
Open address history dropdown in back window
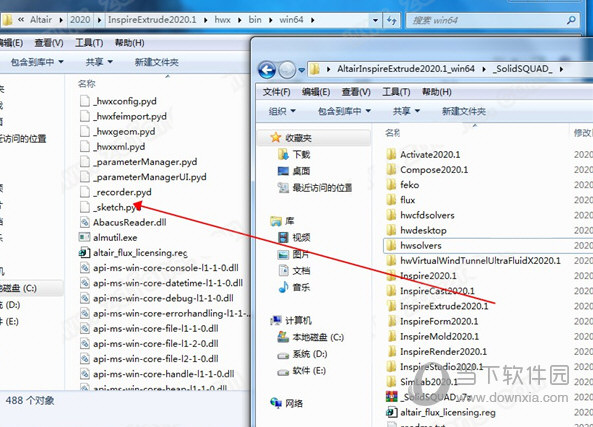pos(375,20)
